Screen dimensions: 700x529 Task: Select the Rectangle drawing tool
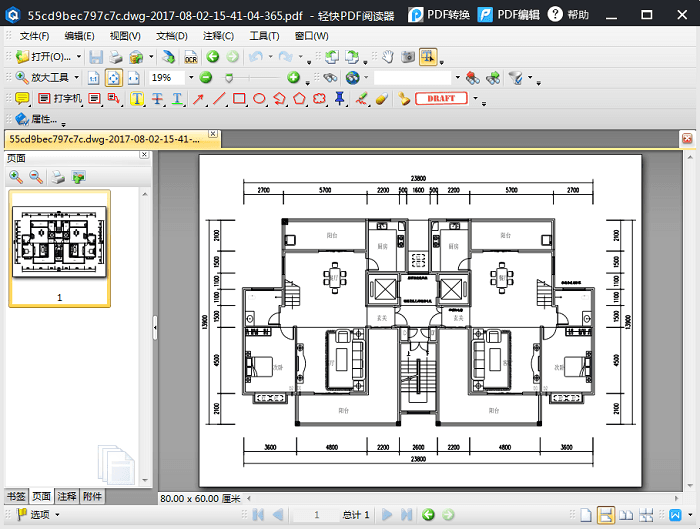tap(239, 99)
